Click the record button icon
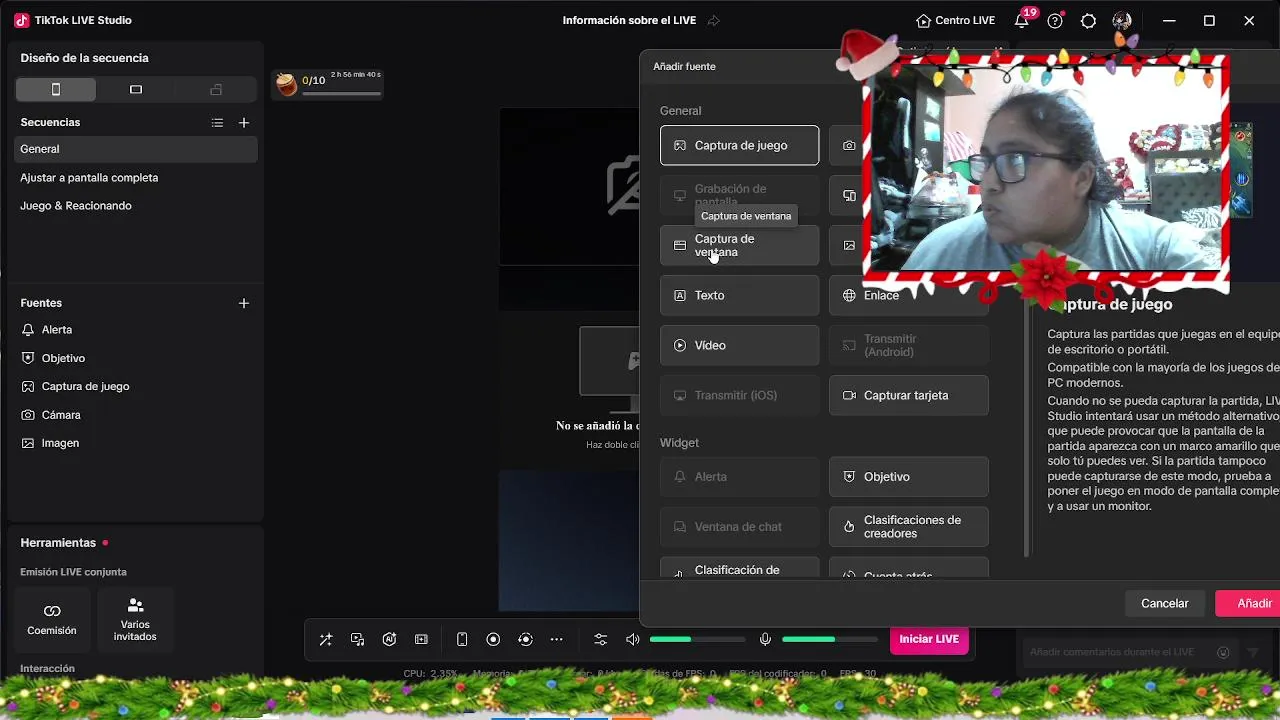1280x720 pixels. (x=493, y=640)
